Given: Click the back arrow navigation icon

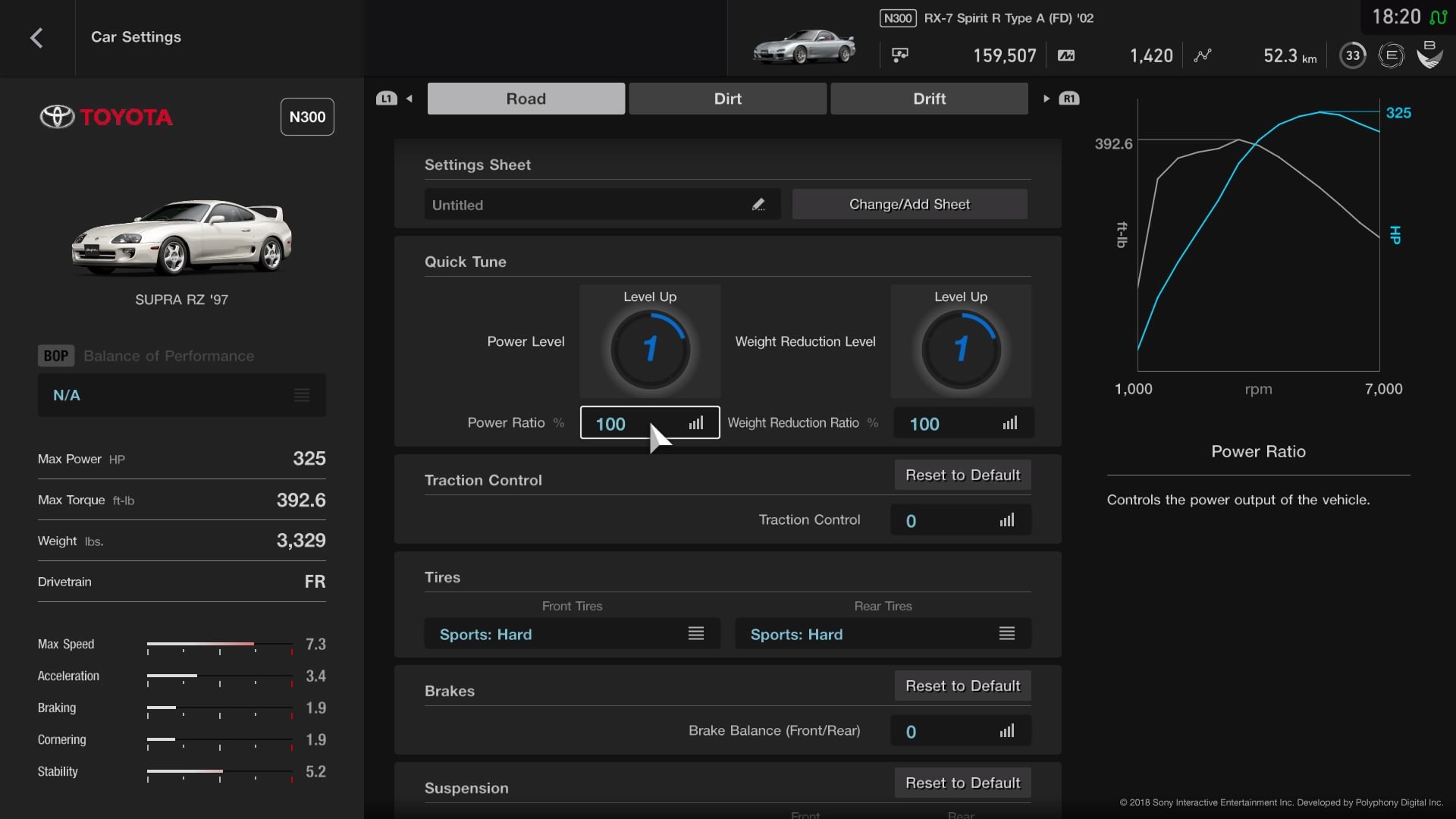Looking at the screenshot, I should click(36, 38).
